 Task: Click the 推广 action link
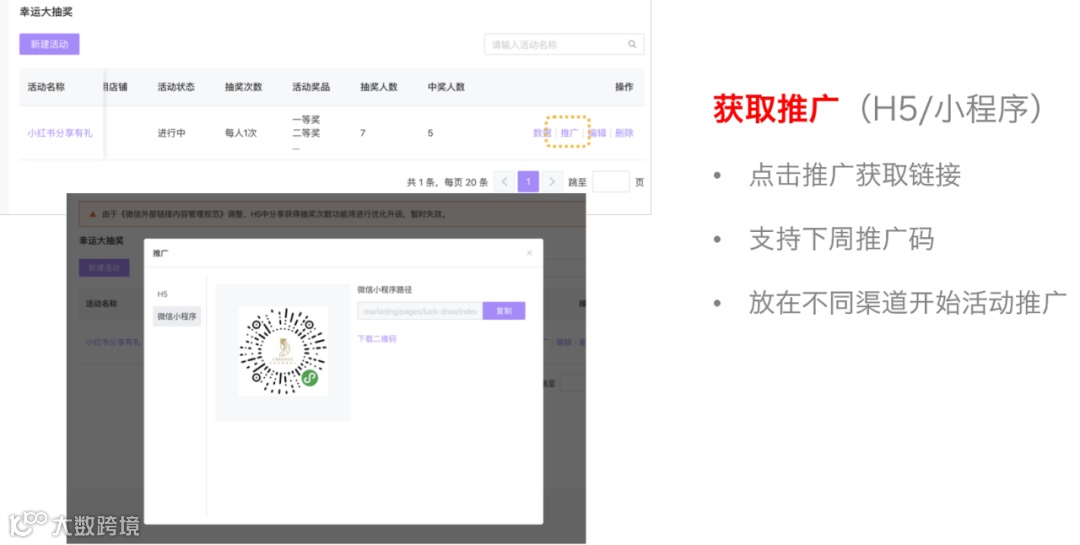(x=569, y=133)
